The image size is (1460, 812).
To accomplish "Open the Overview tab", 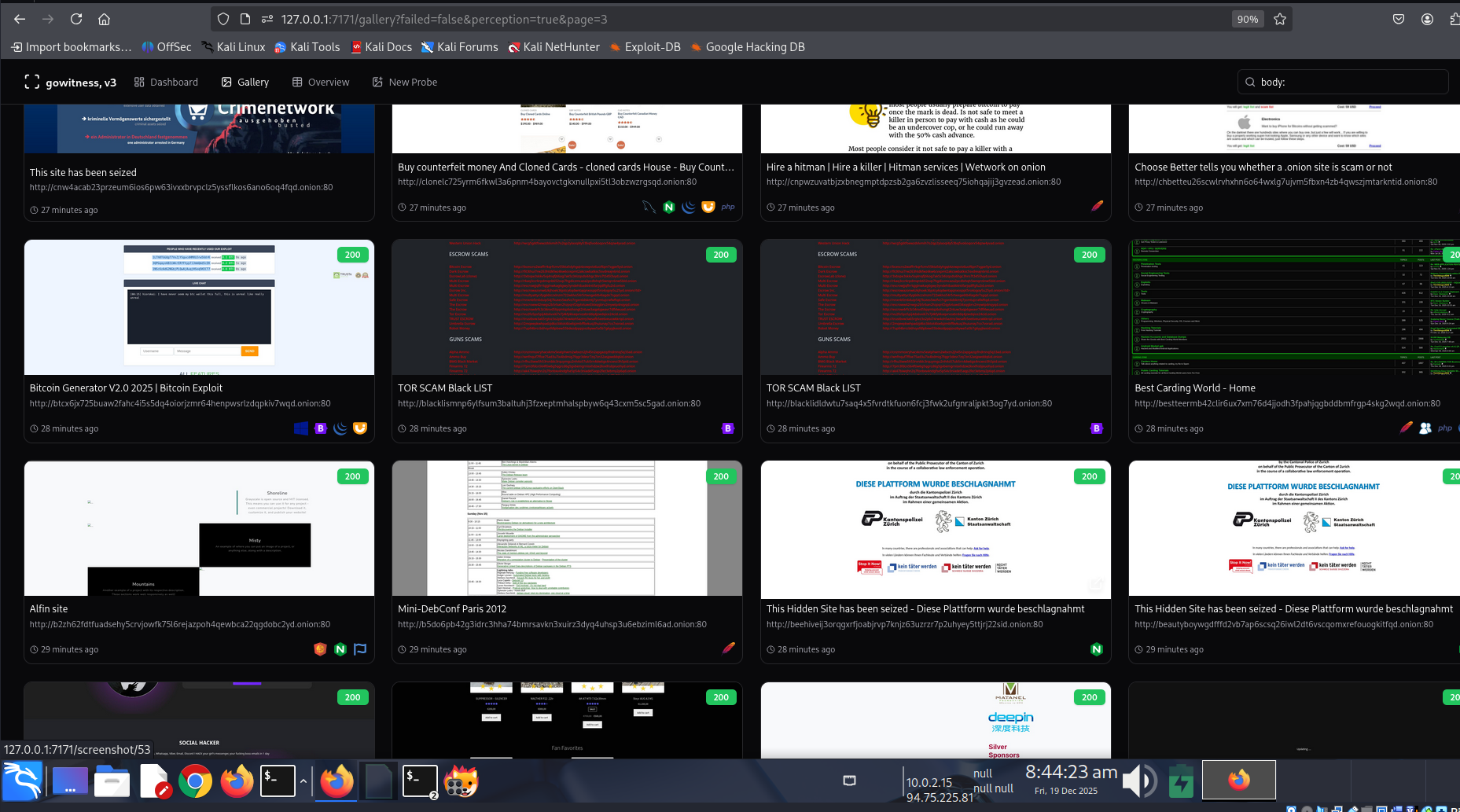I will pyautogui.click(x=321, y=82).
